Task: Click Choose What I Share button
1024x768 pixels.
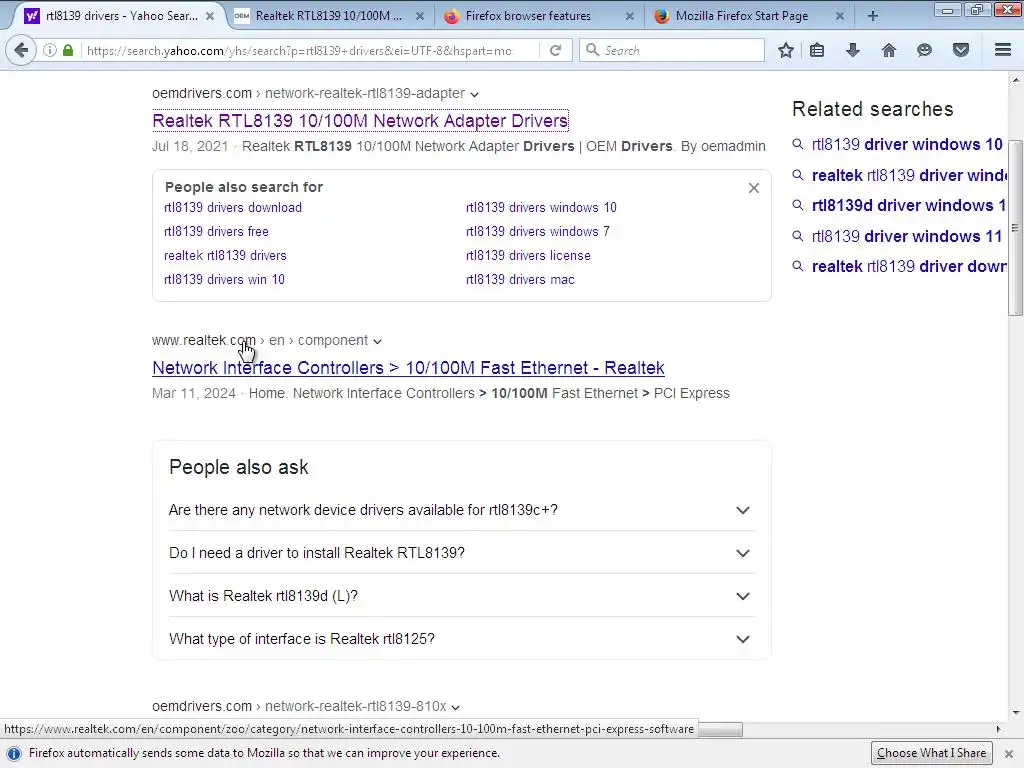Action: [931, 753]
